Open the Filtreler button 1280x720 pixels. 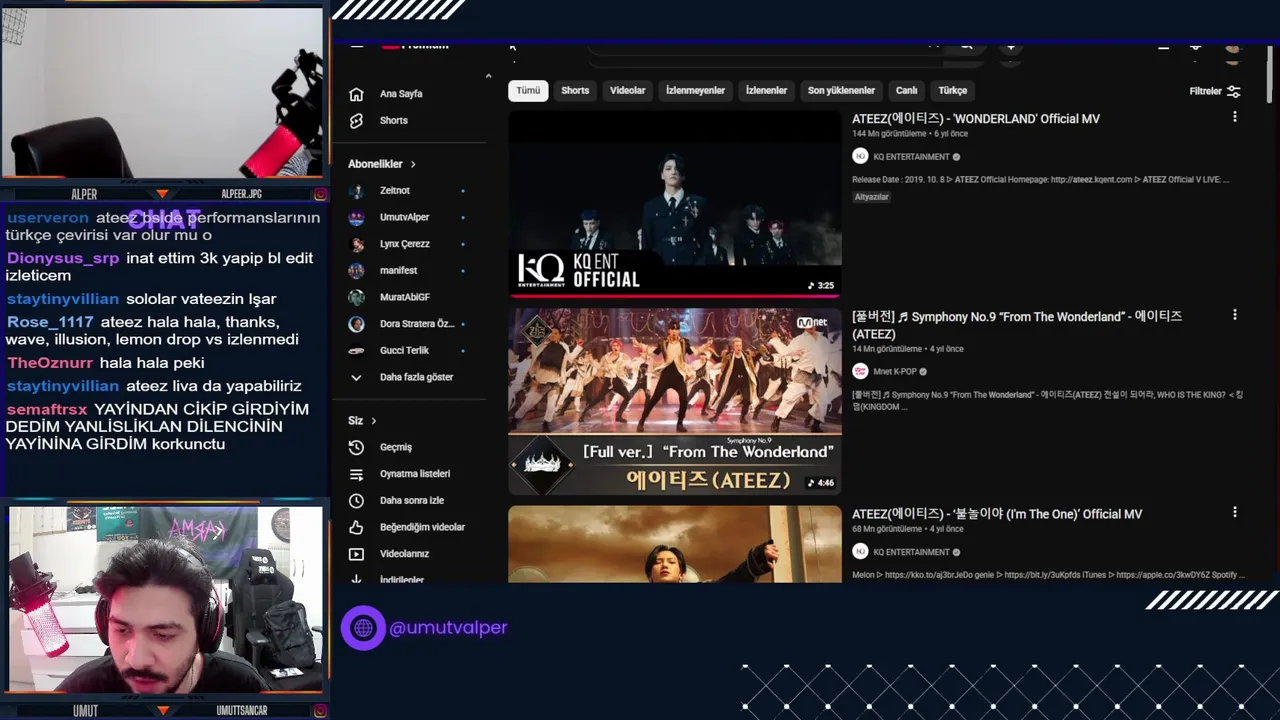1215,91
